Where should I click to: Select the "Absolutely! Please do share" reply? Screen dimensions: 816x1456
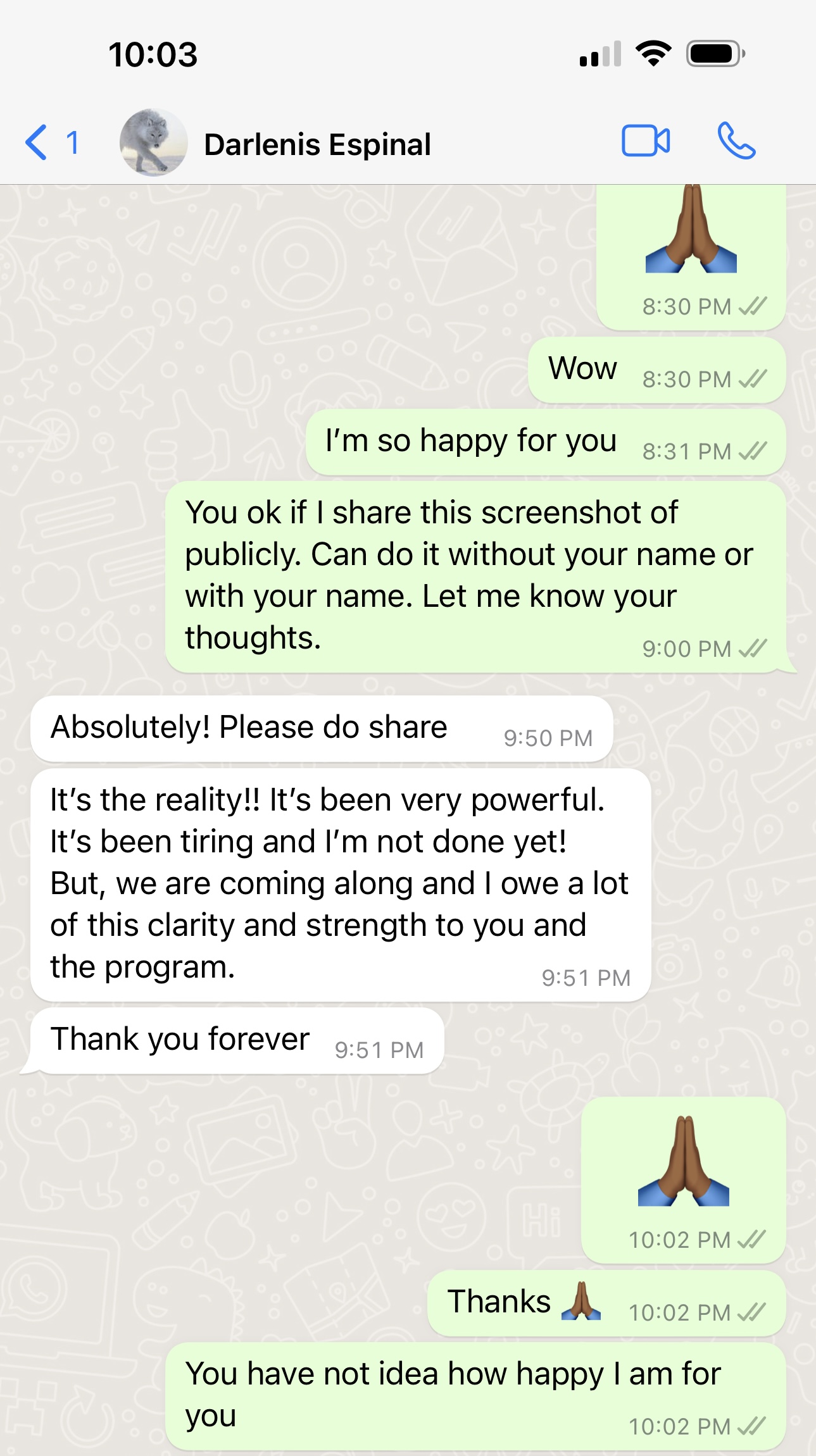[322, 729]
